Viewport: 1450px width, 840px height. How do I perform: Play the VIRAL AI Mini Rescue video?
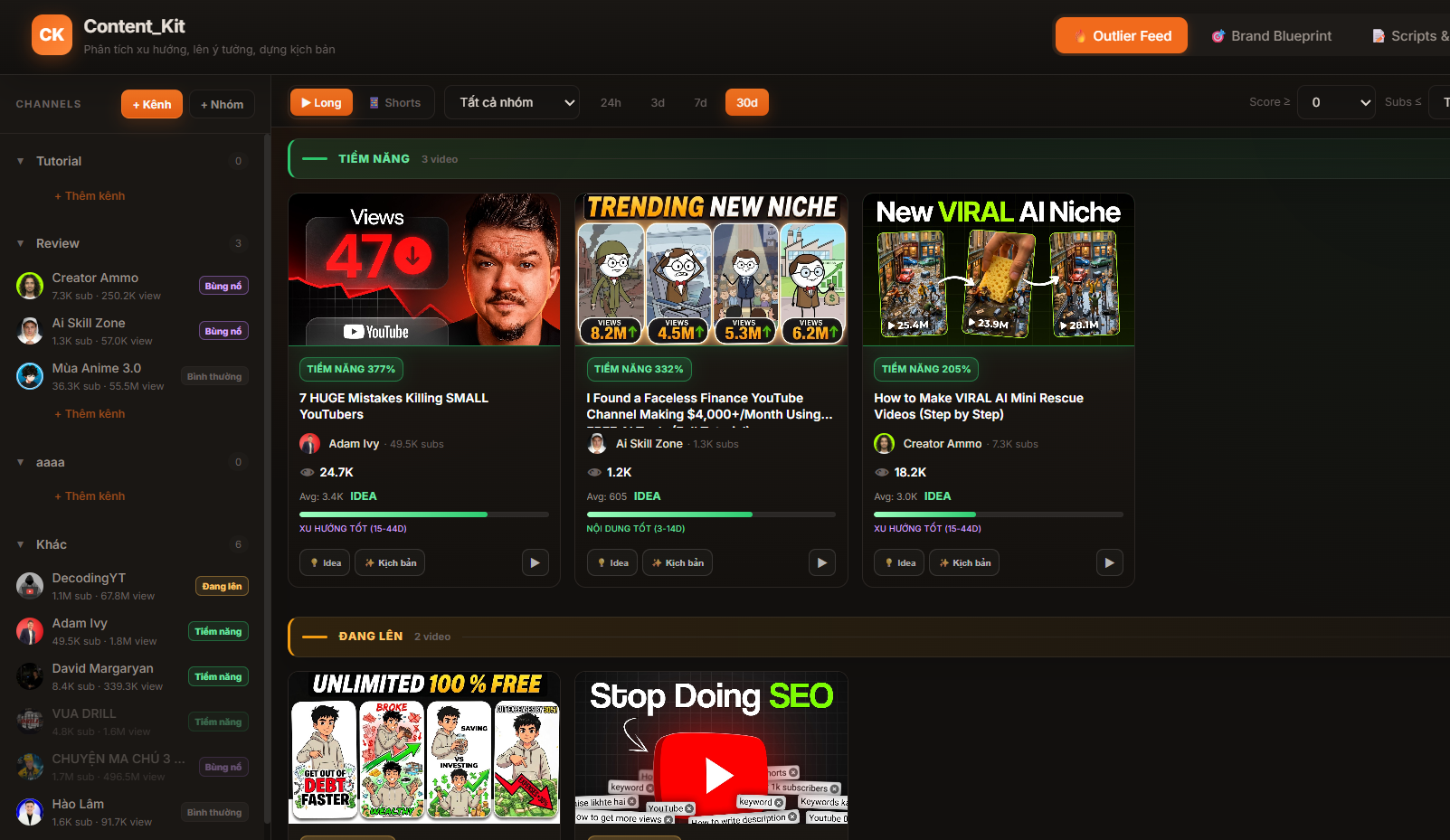tap(1109, 562)
